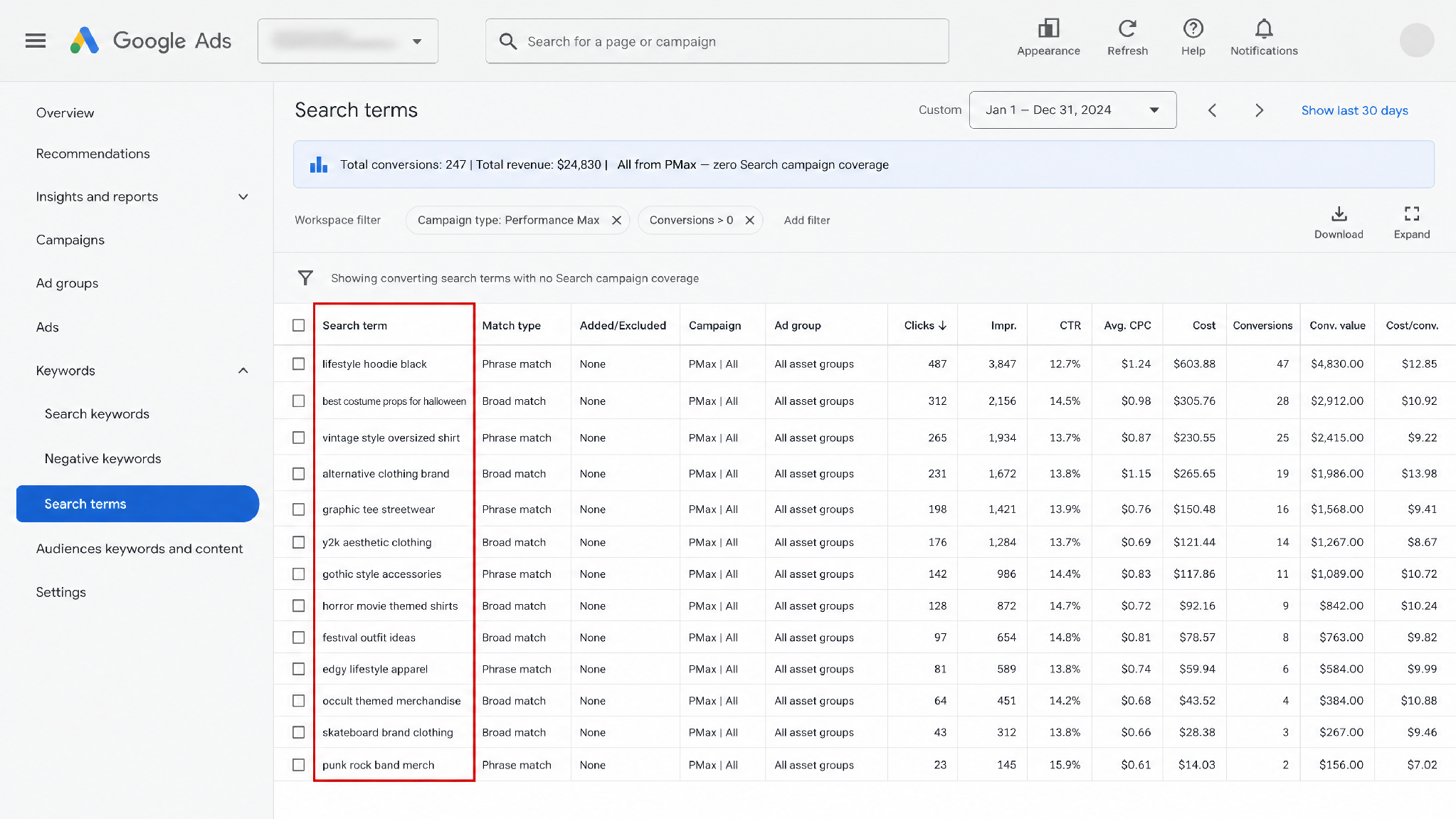Click the conversions bar chart icon
Screen dimensions: 1456x819
tap(319, 165)
